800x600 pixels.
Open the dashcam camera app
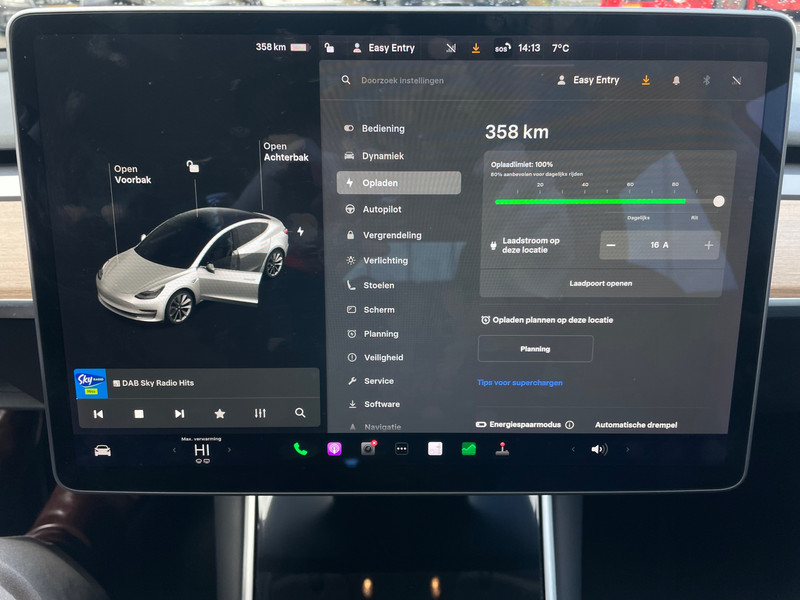(x=368, y=449)
